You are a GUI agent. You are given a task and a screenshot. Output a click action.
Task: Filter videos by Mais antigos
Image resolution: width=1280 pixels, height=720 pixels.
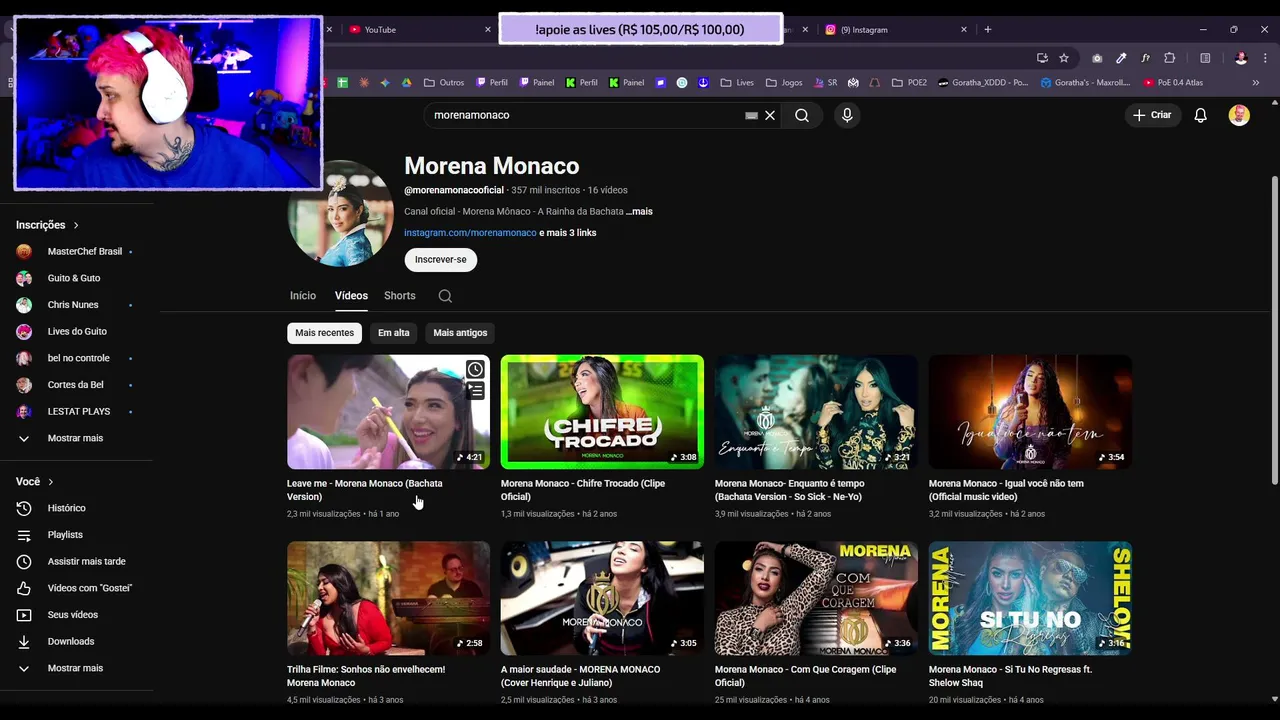pos(460,333)
